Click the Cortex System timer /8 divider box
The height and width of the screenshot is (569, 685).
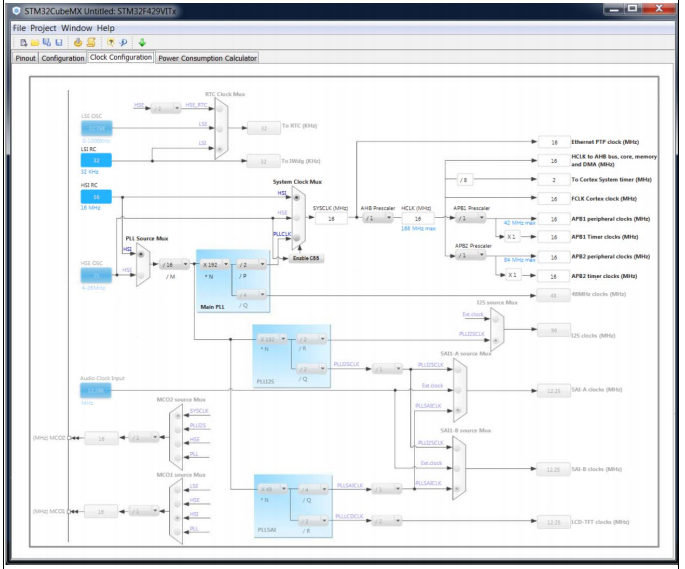tap(464, 180)
